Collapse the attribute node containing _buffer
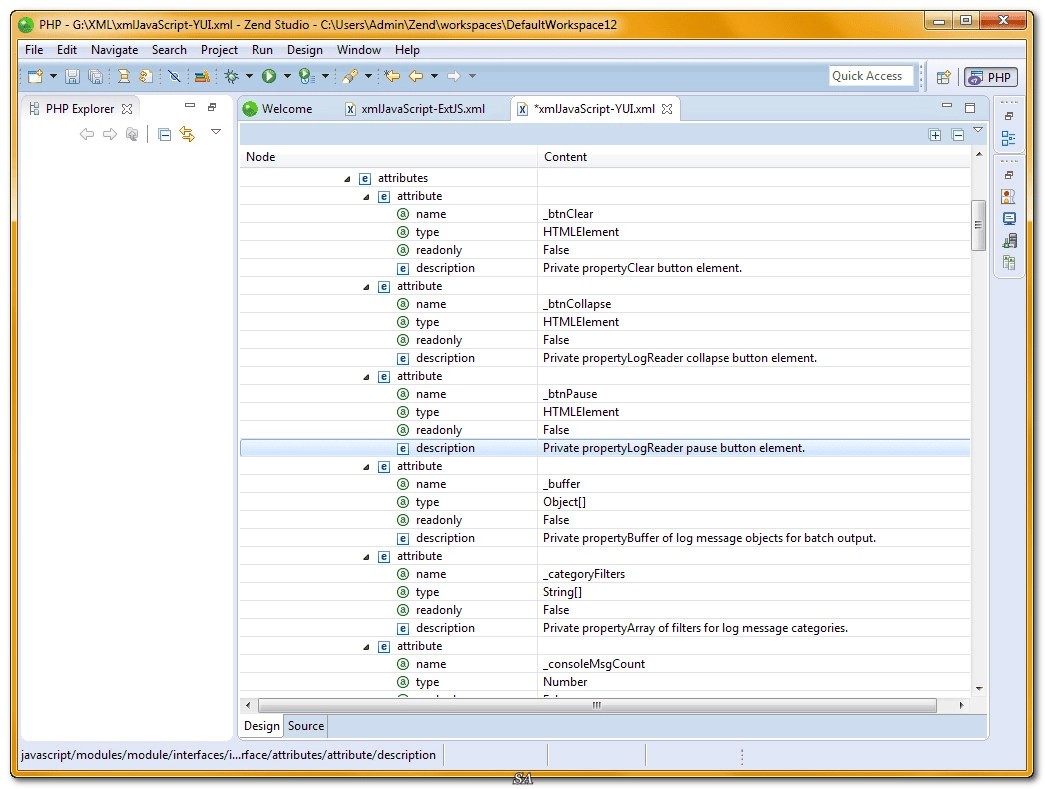 point(366,466)
